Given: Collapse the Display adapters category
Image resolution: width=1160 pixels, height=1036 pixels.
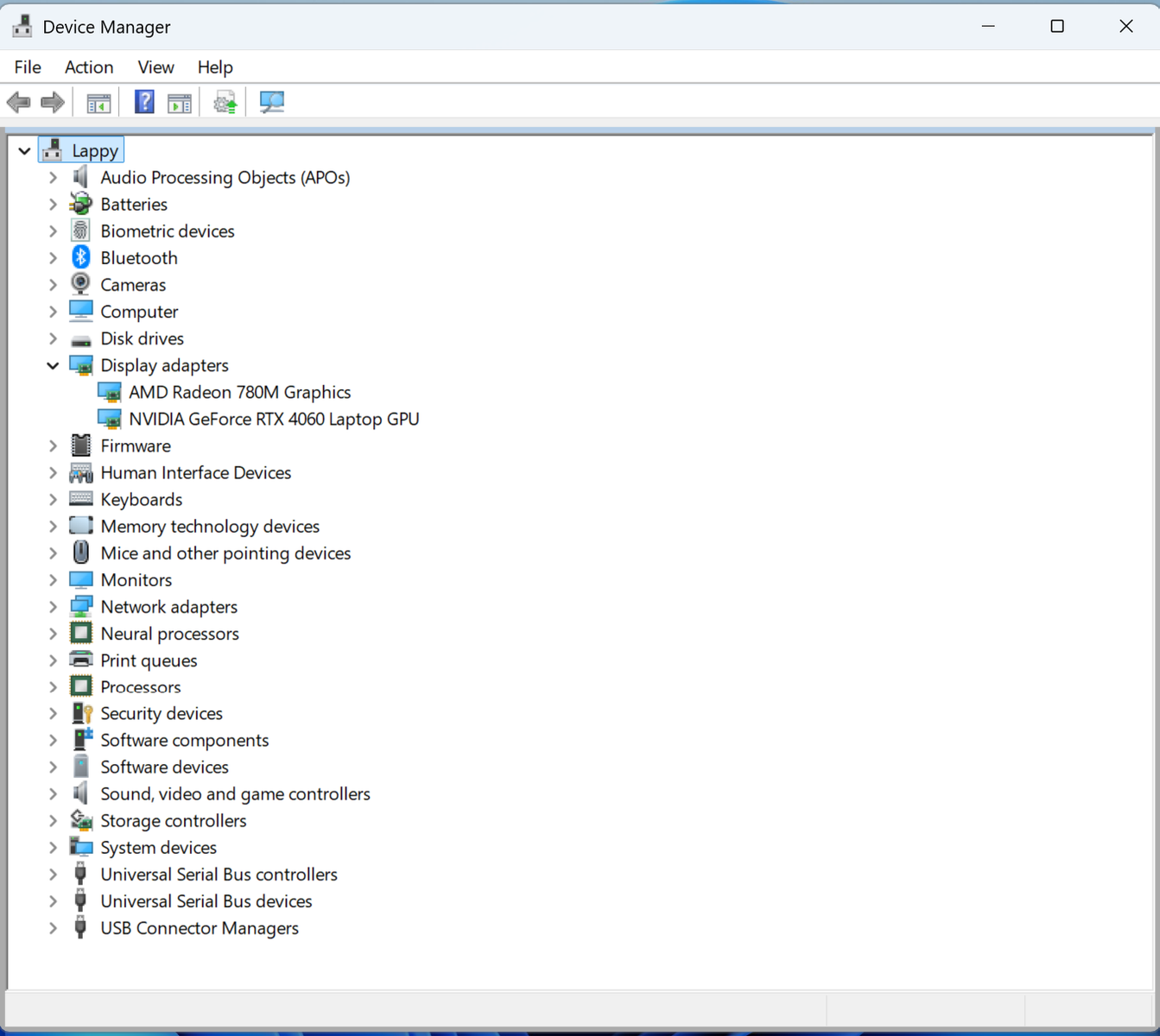Looking at the screenshot, I should point(53,365).
